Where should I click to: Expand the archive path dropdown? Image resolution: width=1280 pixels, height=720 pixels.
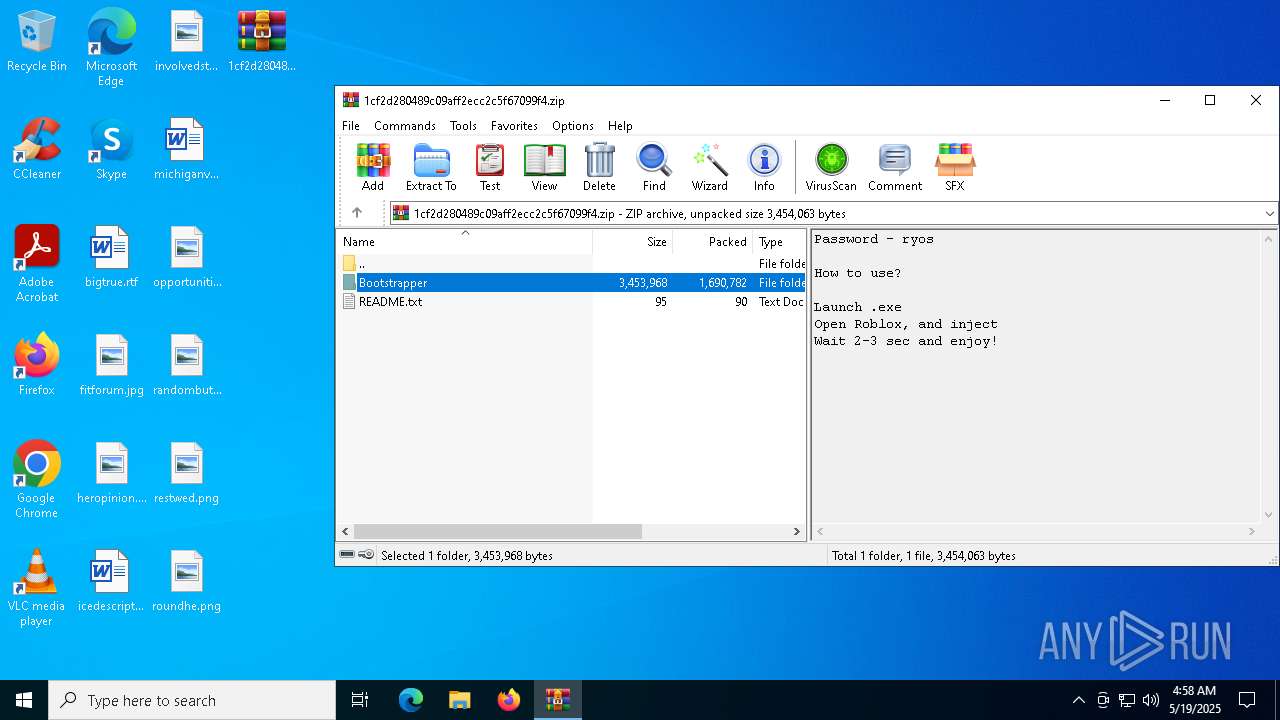(1269, 213)
